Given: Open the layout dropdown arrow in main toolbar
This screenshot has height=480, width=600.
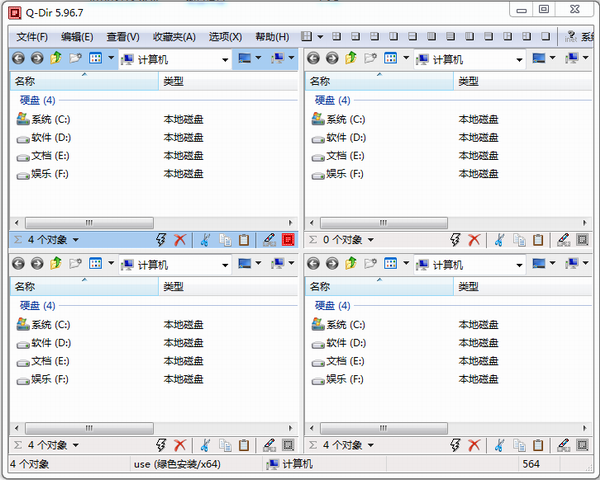Looking at the screenshot, I should 320,37.
